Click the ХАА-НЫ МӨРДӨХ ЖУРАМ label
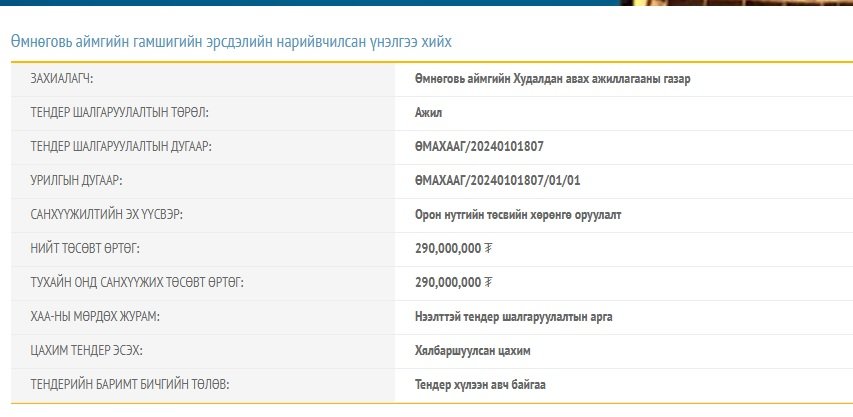Screen dimensions: 853x417 coord(95,316)
